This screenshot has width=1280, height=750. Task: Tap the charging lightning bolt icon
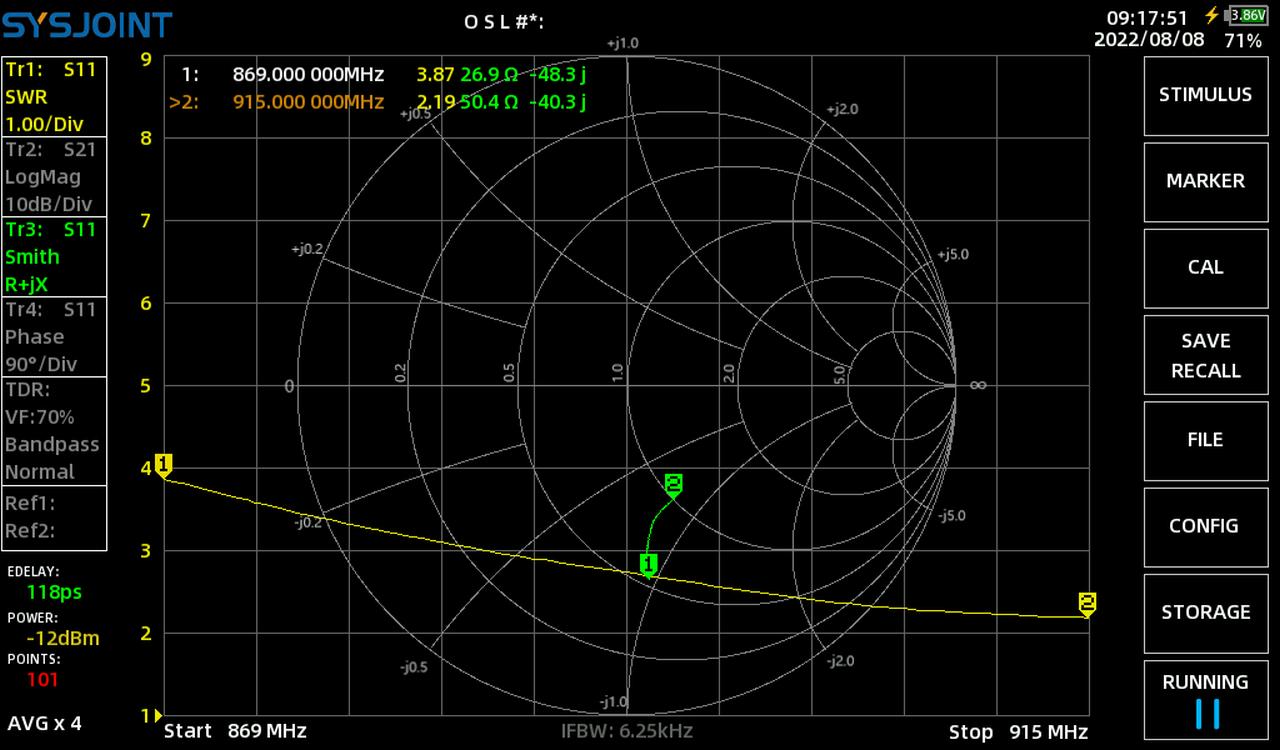point(1212,15)
